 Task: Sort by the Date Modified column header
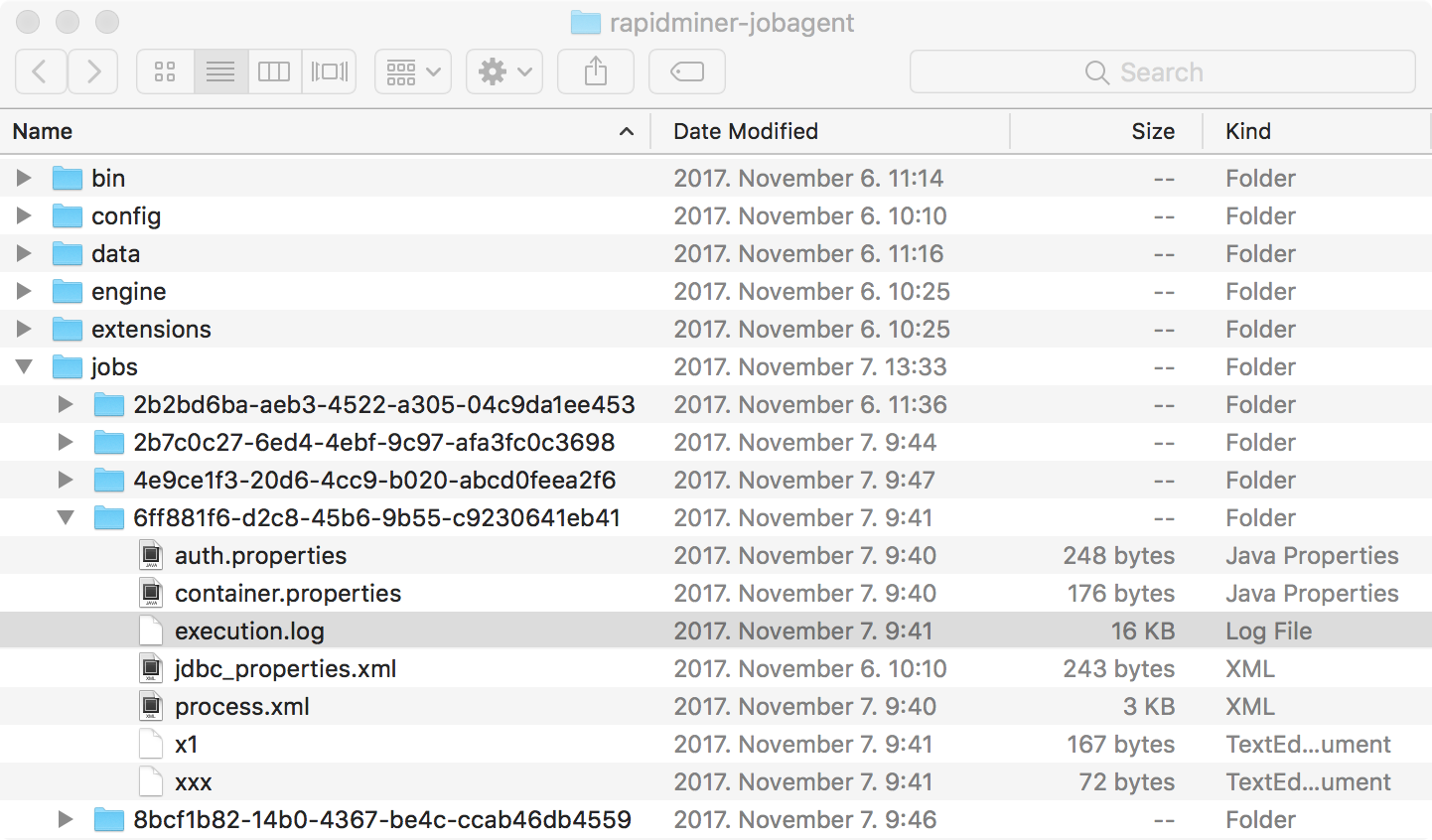pyautogui.click(x=745, y=131)
